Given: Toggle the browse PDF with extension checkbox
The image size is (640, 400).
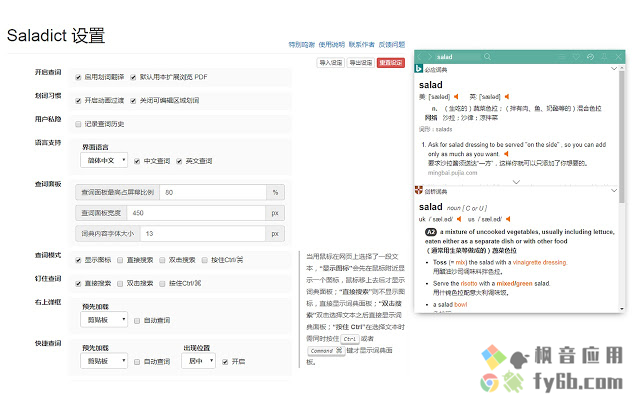Looking at the screenshot, I should pos(133,77).
